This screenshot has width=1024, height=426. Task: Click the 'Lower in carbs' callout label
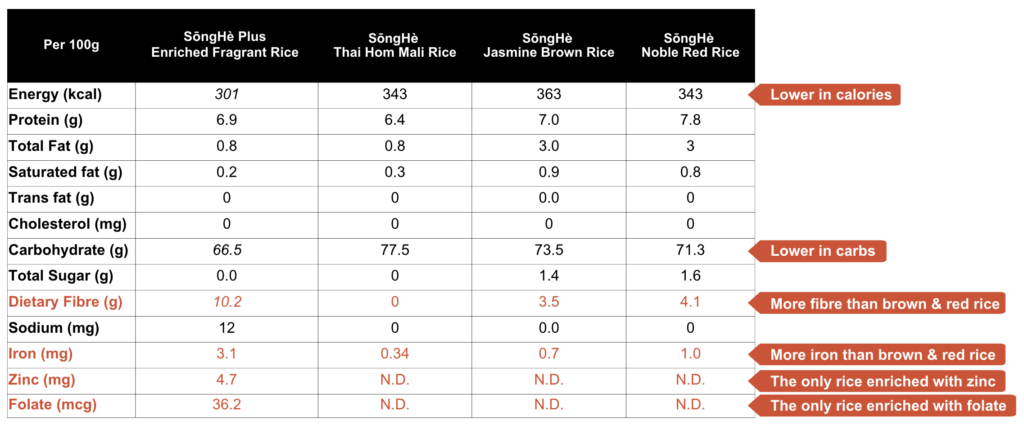point(821,251)
